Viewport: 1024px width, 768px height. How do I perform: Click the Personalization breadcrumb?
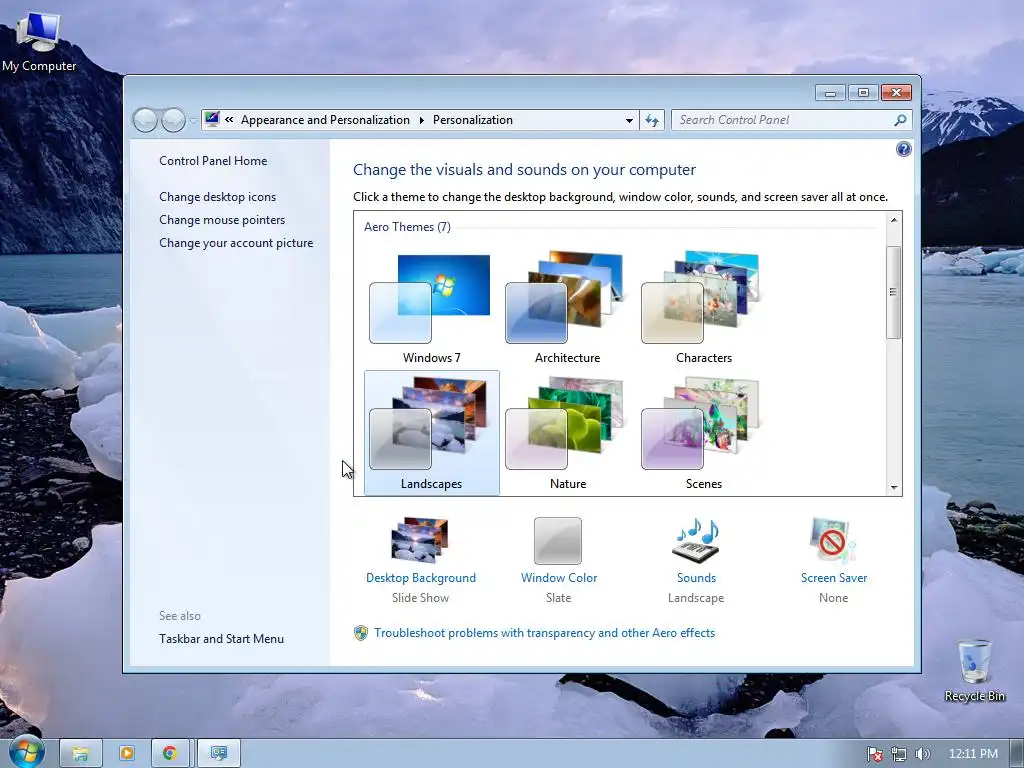473,120
